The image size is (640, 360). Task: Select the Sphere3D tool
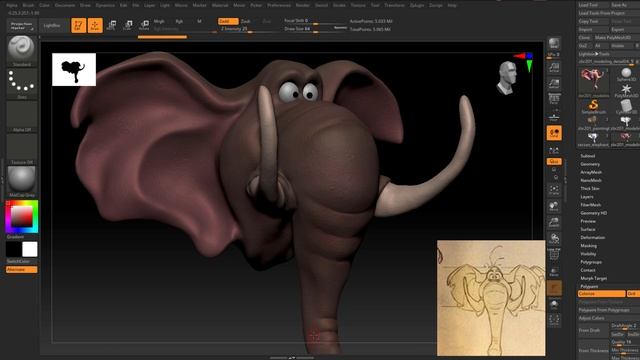626,75
